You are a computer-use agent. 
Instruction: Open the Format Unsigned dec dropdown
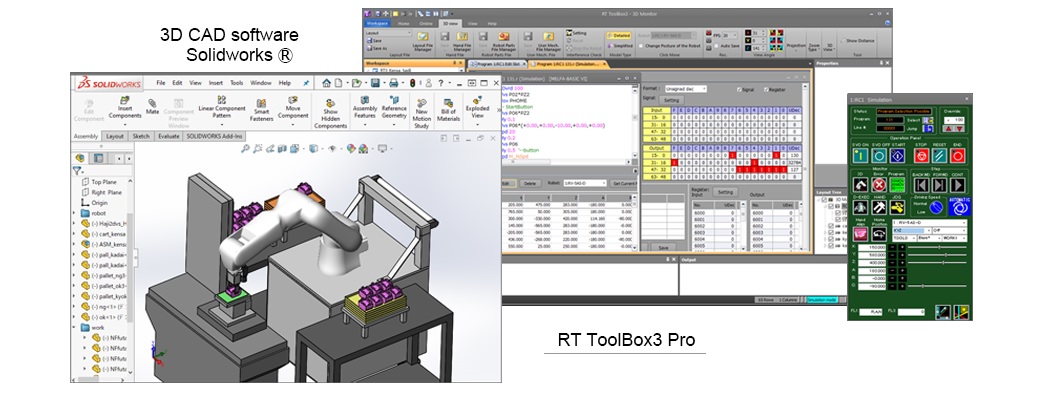click(686, 89)
